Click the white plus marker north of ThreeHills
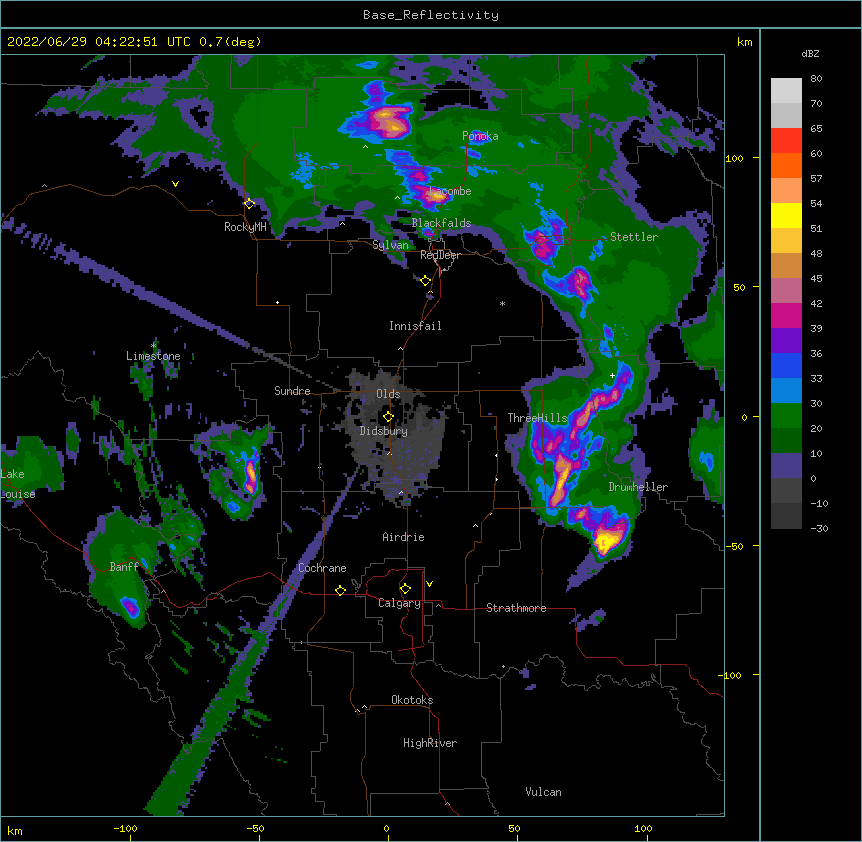 (x=612, y=375)
